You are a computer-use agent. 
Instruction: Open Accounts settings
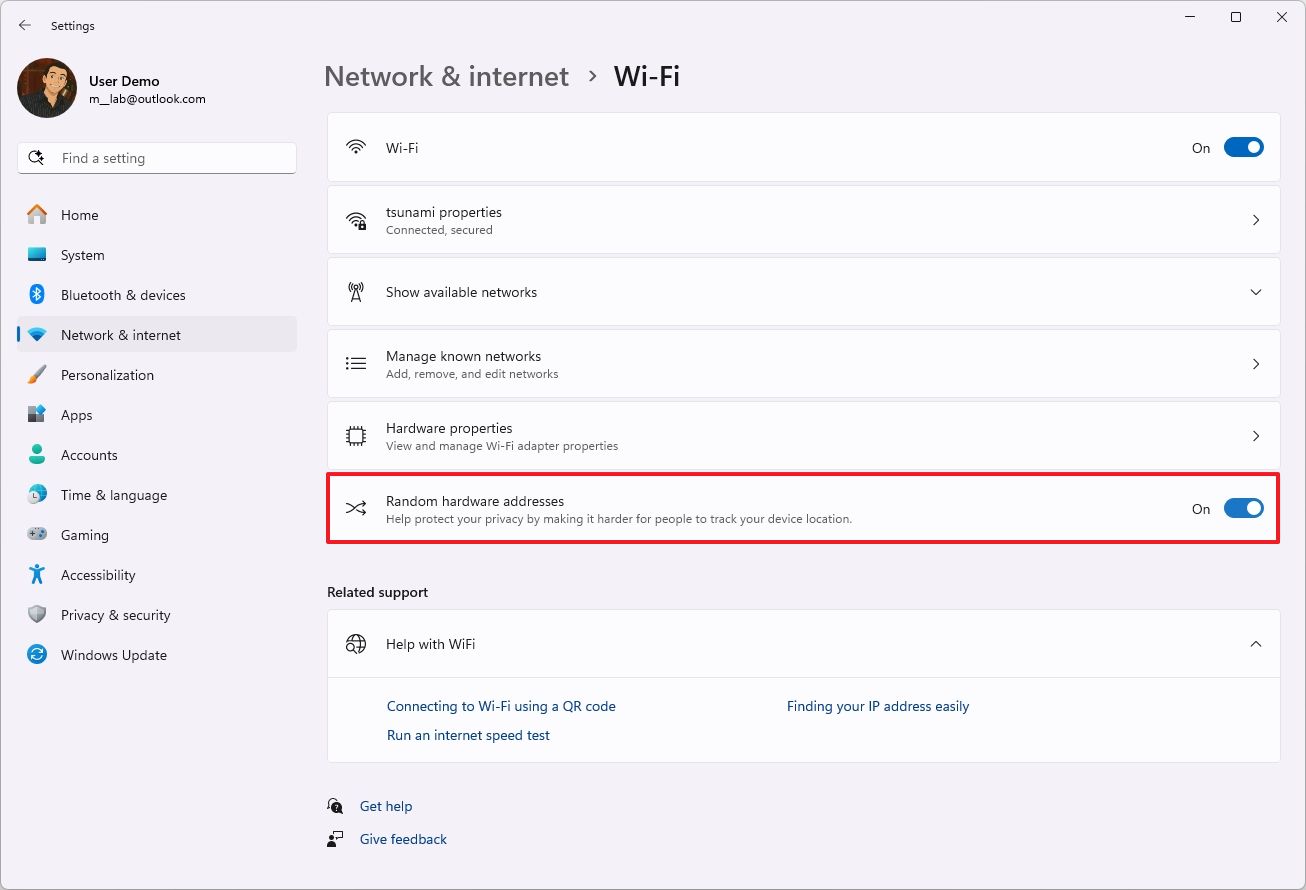coord(90,455)
